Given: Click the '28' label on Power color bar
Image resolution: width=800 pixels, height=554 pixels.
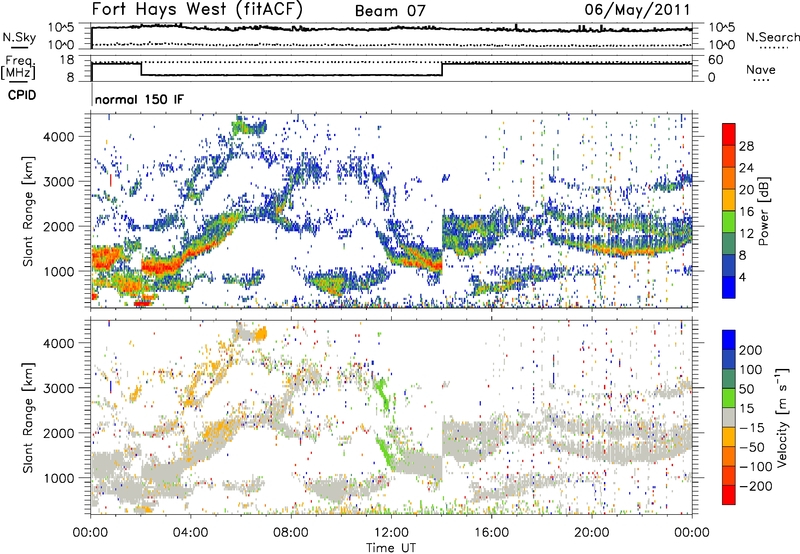Looking at the screenshot, I should click(746, 146).
